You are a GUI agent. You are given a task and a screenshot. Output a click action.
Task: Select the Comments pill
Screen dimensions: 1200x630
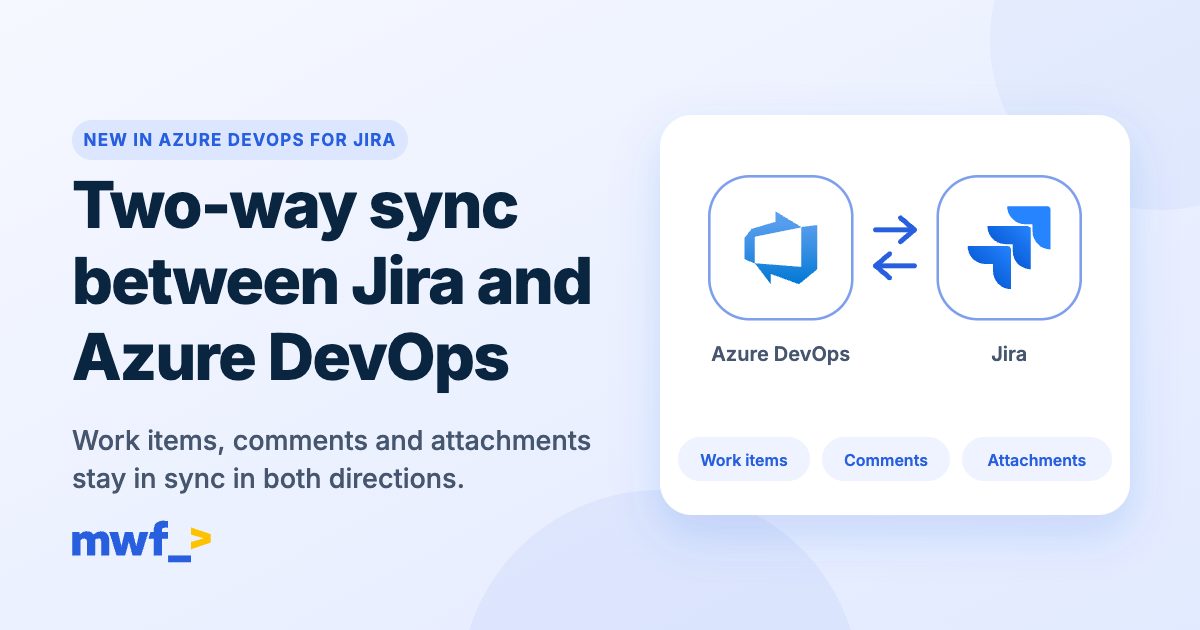[886, 460]
